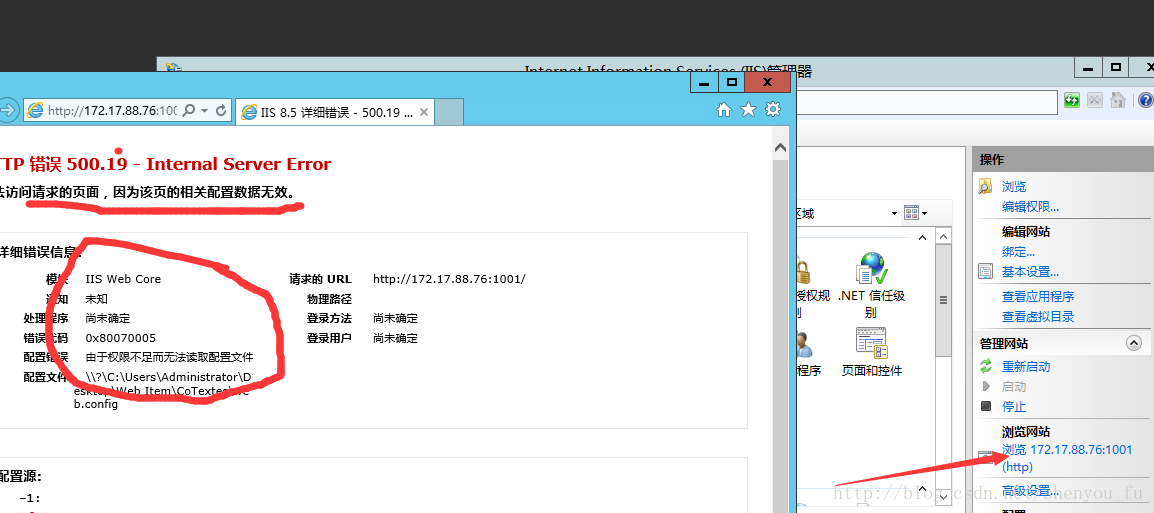Screen dimensions: 1154x513
Task: Open IIS Manager help icon
Action: click(1145, 99)
